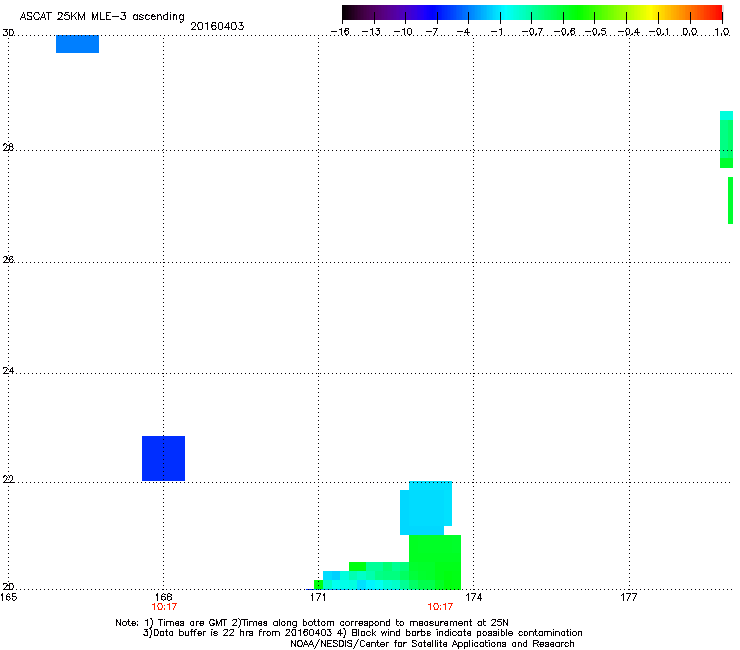Click the -1 color scale label

point(496,32)
